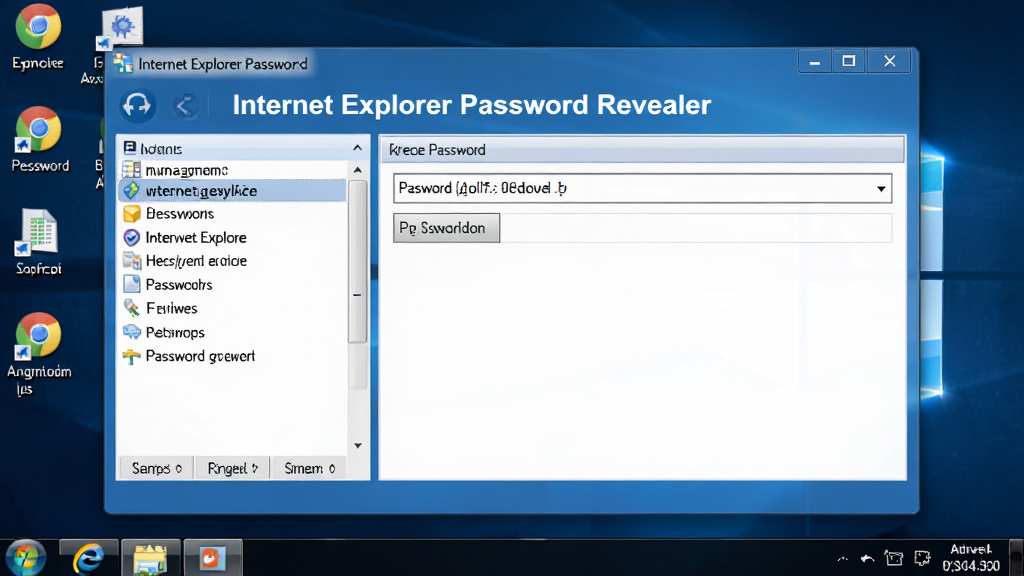This screenshot has width=1024, height=576.
Task: Select the Besswons list entry
Action: point(232,214)
